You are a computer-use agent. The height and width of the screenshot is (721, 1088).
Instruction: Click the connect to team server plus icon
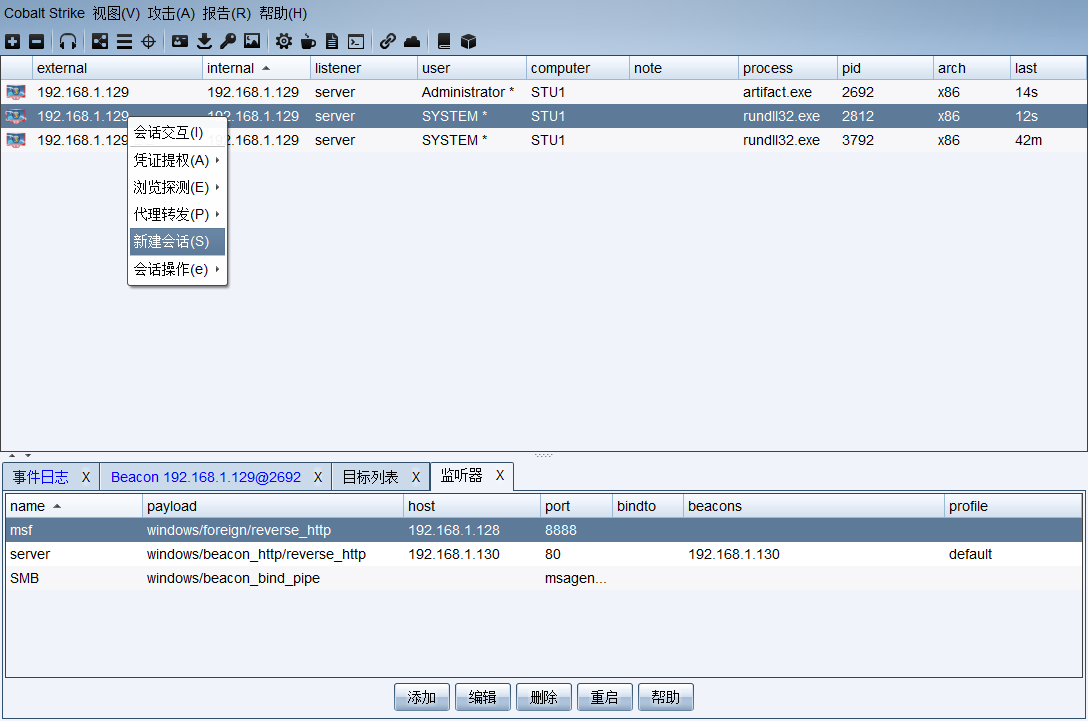12,42
